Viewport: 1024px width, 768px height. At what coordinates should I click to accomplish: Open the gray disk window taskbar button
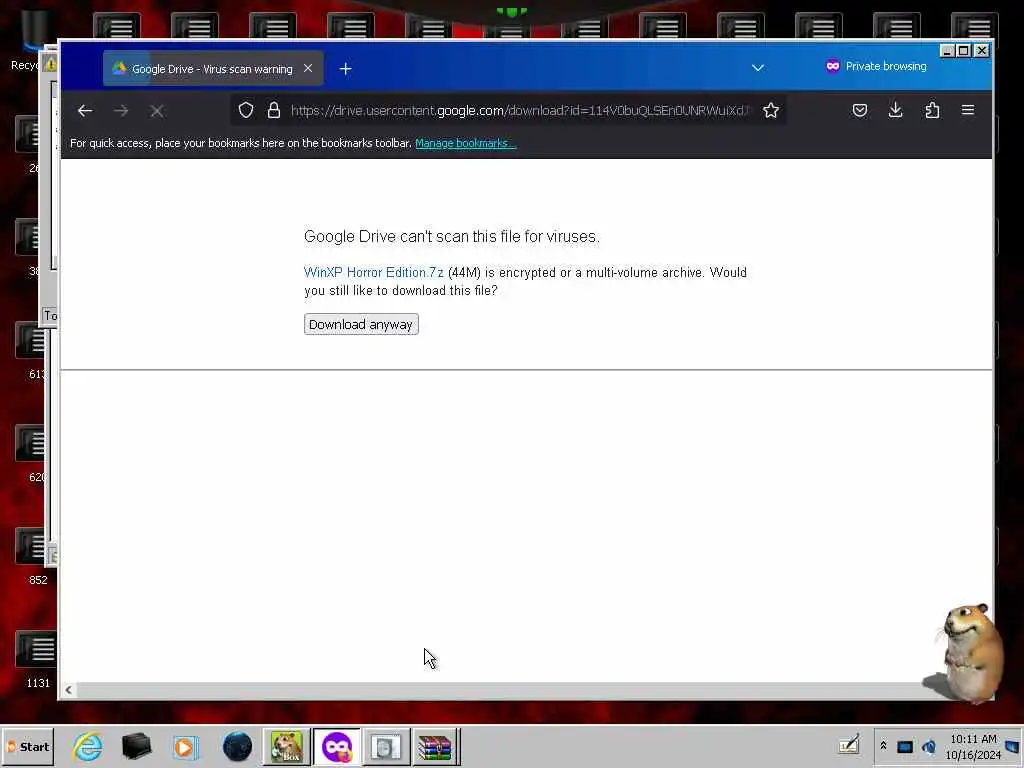click(x=386, y=746)
